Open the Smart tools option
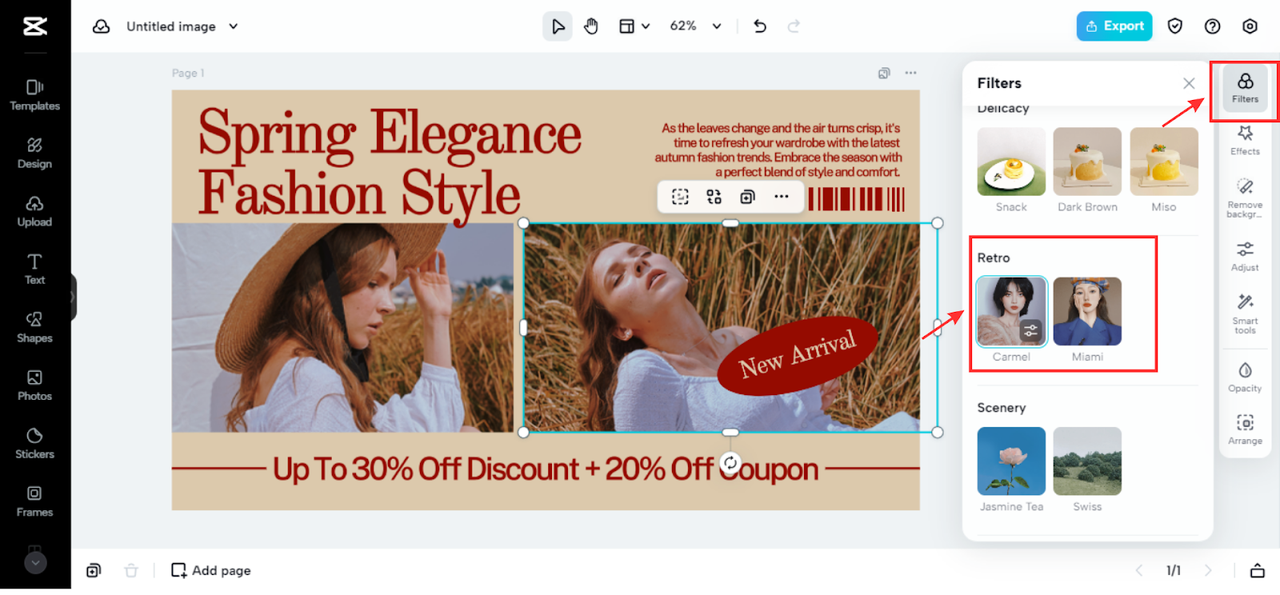Viewport: 1280px width, 595px height. 1245,314
